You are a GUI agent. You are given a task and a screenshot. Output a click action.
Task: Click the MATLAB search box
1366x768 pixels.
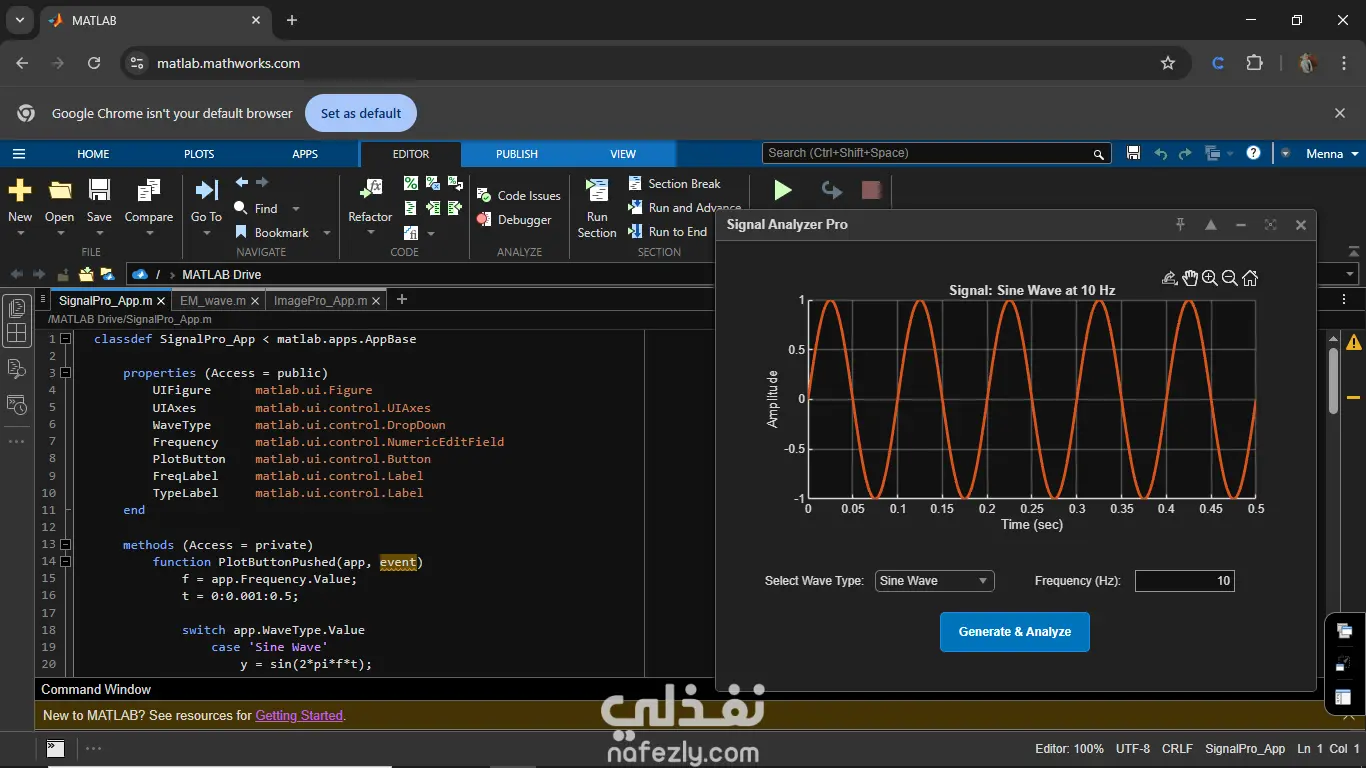tap(937, 153)
